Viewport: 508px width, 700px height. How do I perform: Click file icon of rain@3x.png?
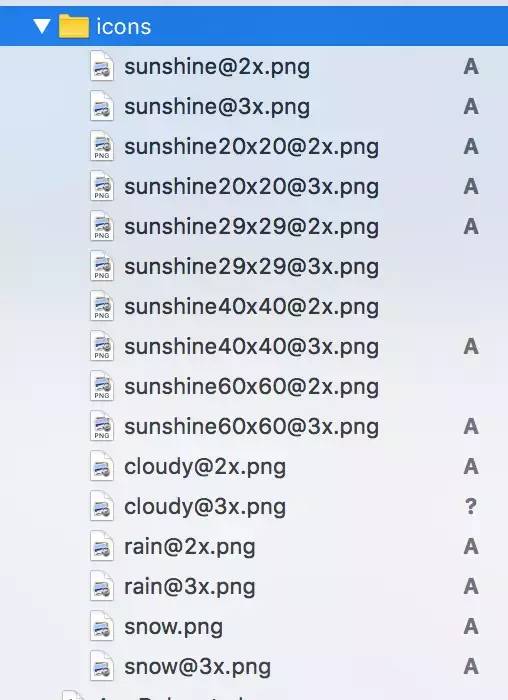[102, 586]
